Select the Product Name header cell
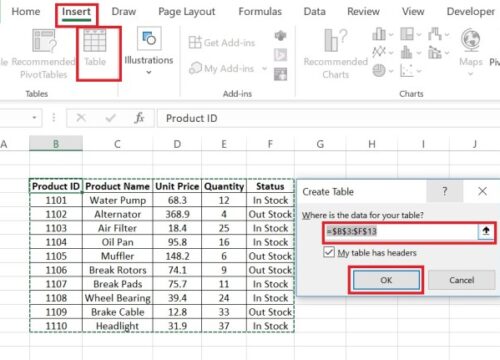Screen dimensions: 500x360 point(117,186)
